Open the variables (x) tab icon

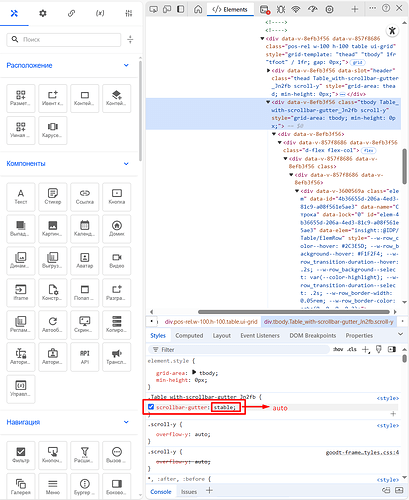tap(100, 13)
